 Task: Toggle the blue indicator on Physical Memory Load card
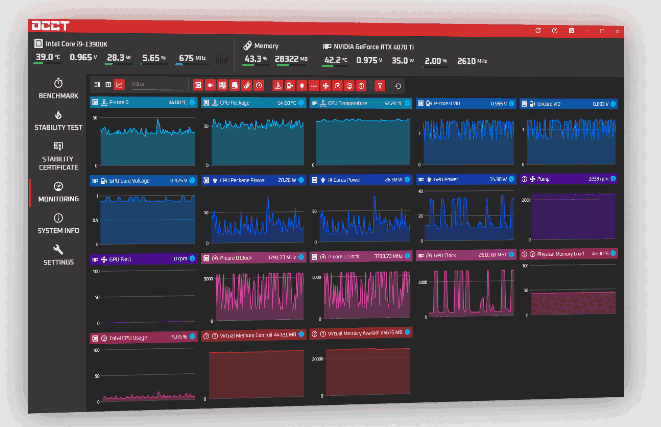point(613,253)
